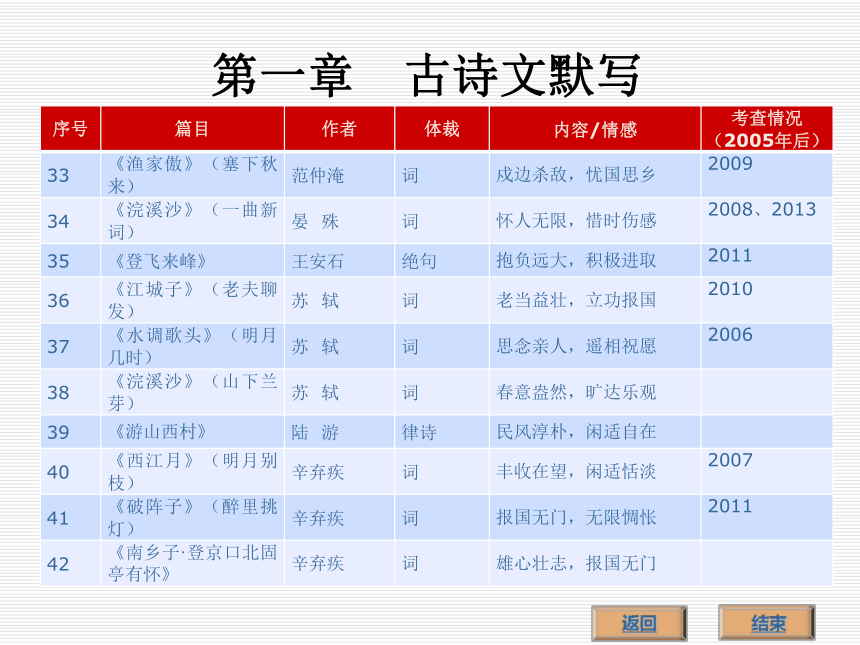The image size is (860, 645).
Task: Select row number 41 cell
Action: pos(71,517)
